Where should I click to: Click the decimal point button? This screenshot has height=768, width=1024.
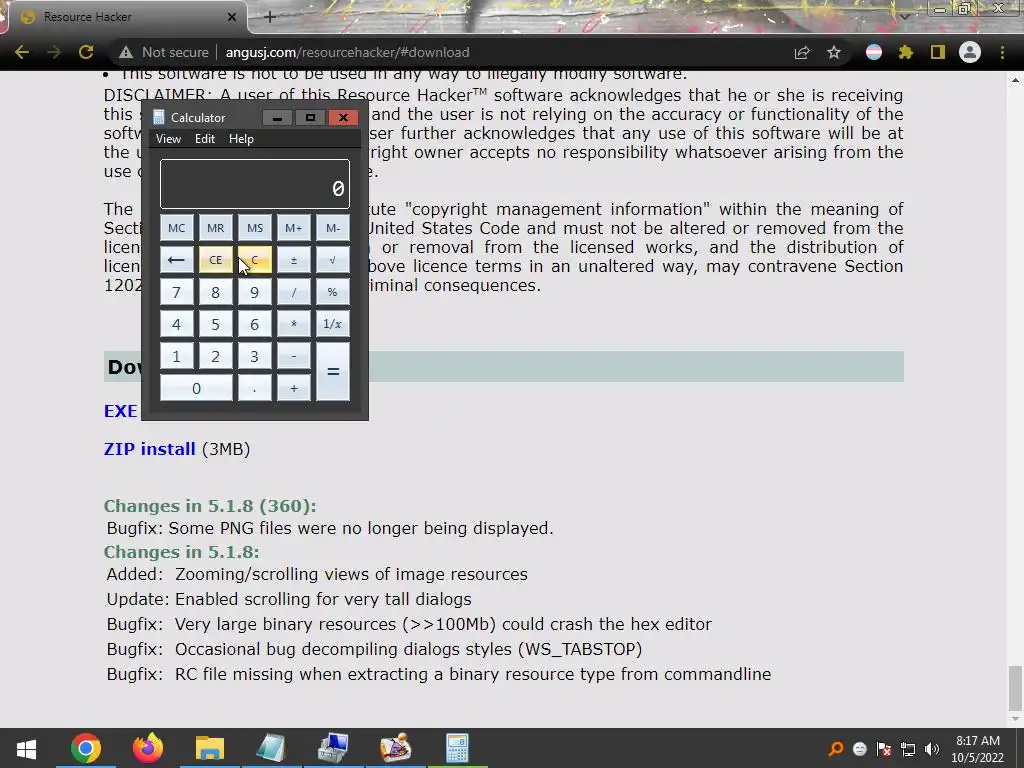click(255, 388)
